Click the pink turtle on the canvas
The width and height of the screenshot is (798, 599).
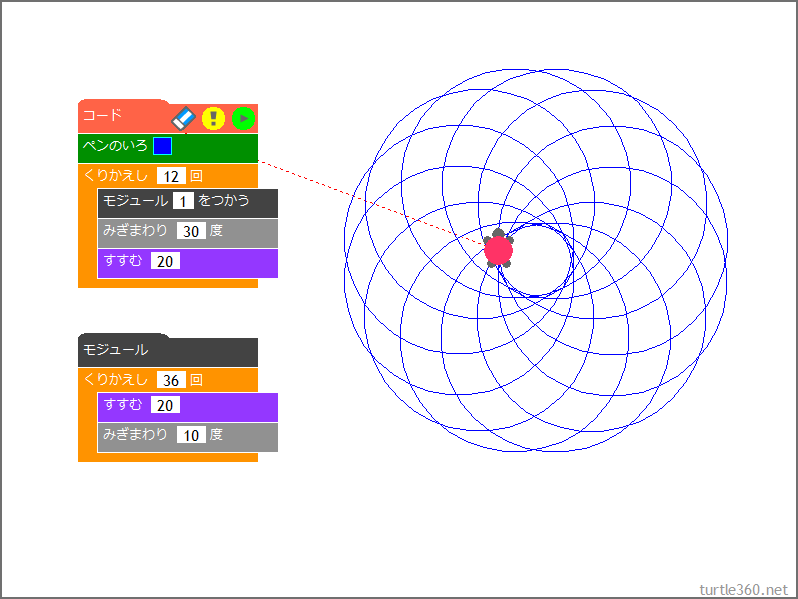coord(498,250)
